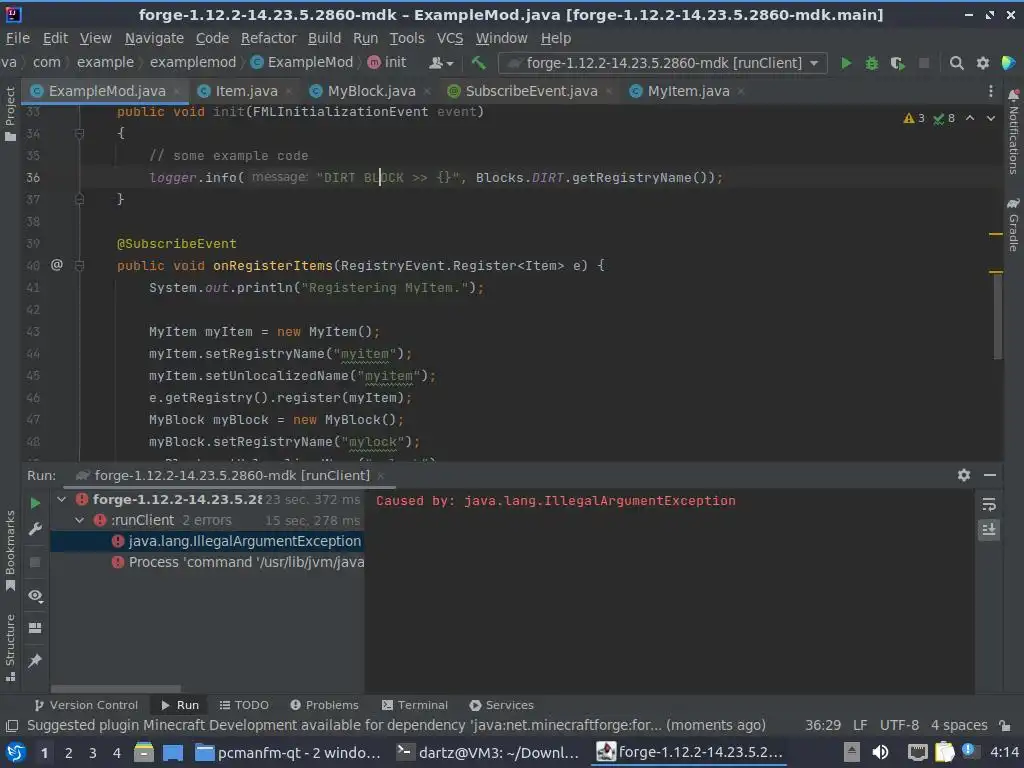Open the File menu
This screenshot has height=768, width=1024.
[18, 39]
